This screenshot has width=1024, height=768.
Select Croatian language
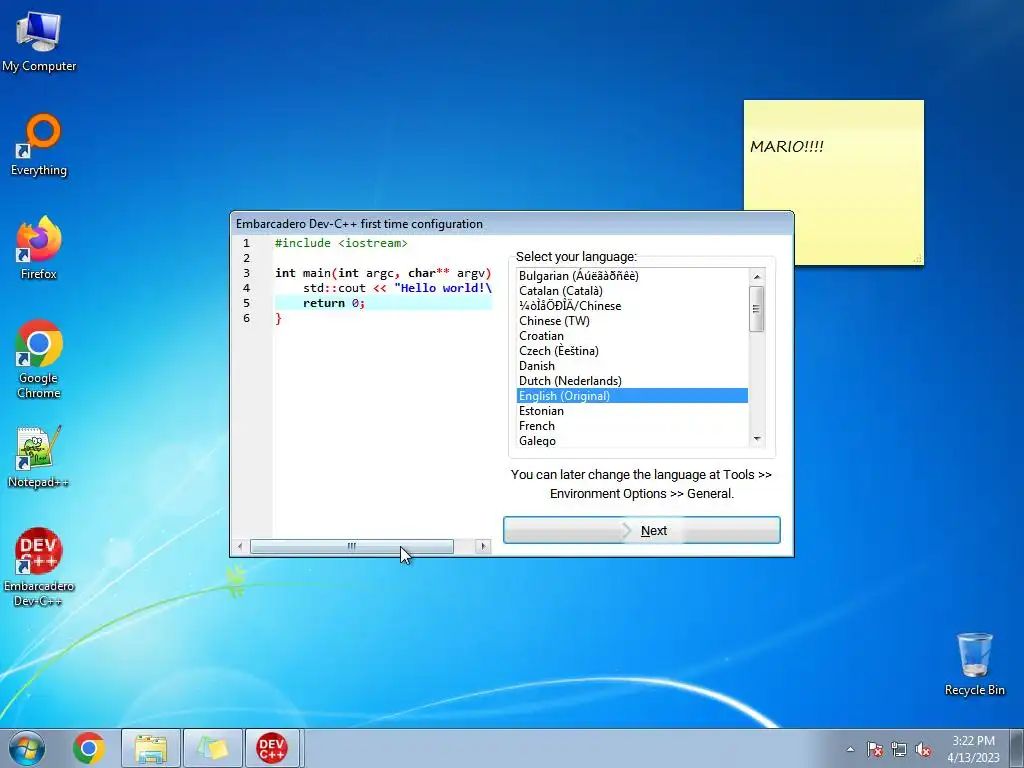(632, 336)
